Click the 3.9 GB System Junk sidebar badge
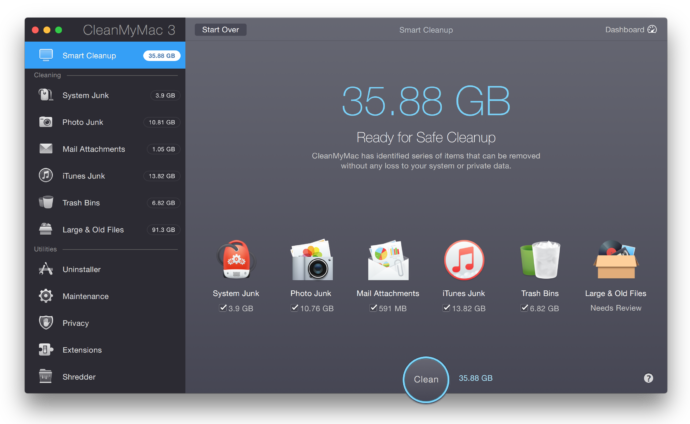Viewport: 690px width, 424px height. tap(165, 95)
